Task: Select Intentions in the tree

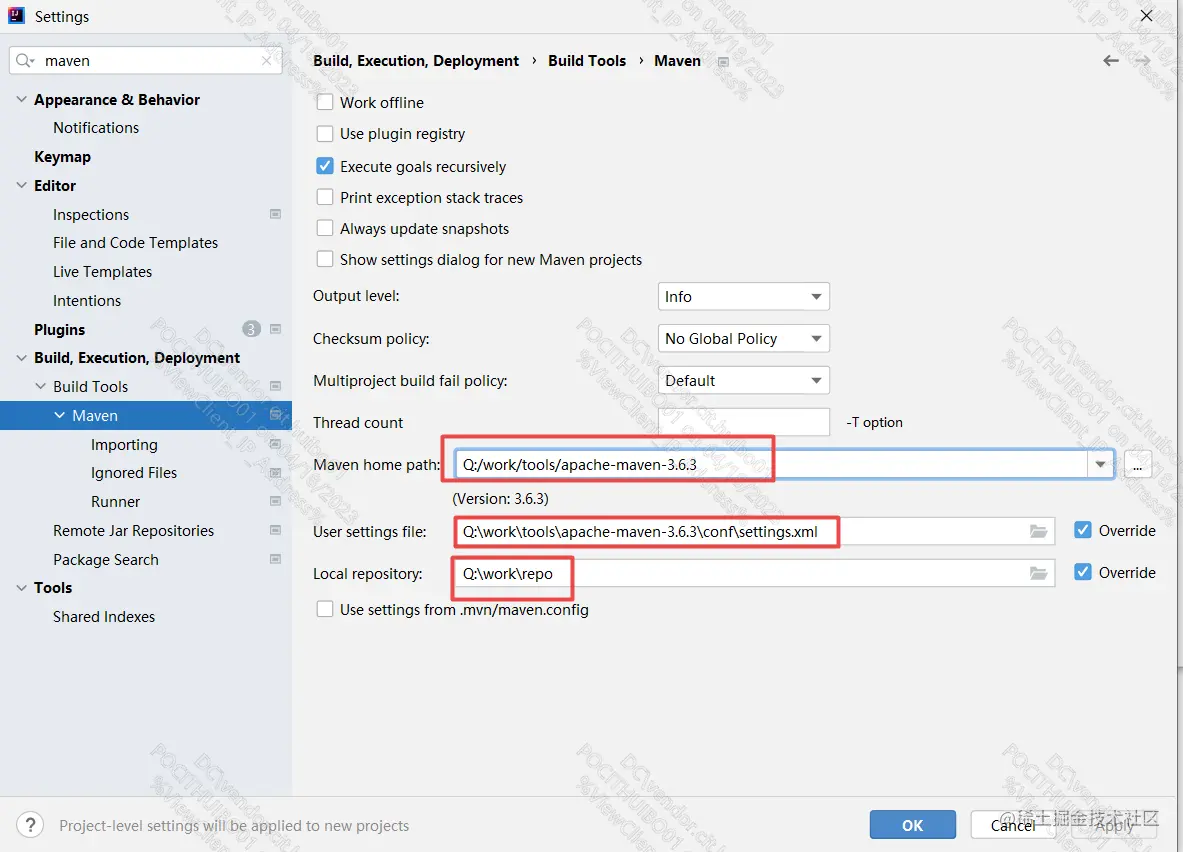Action: coord(87,300)
